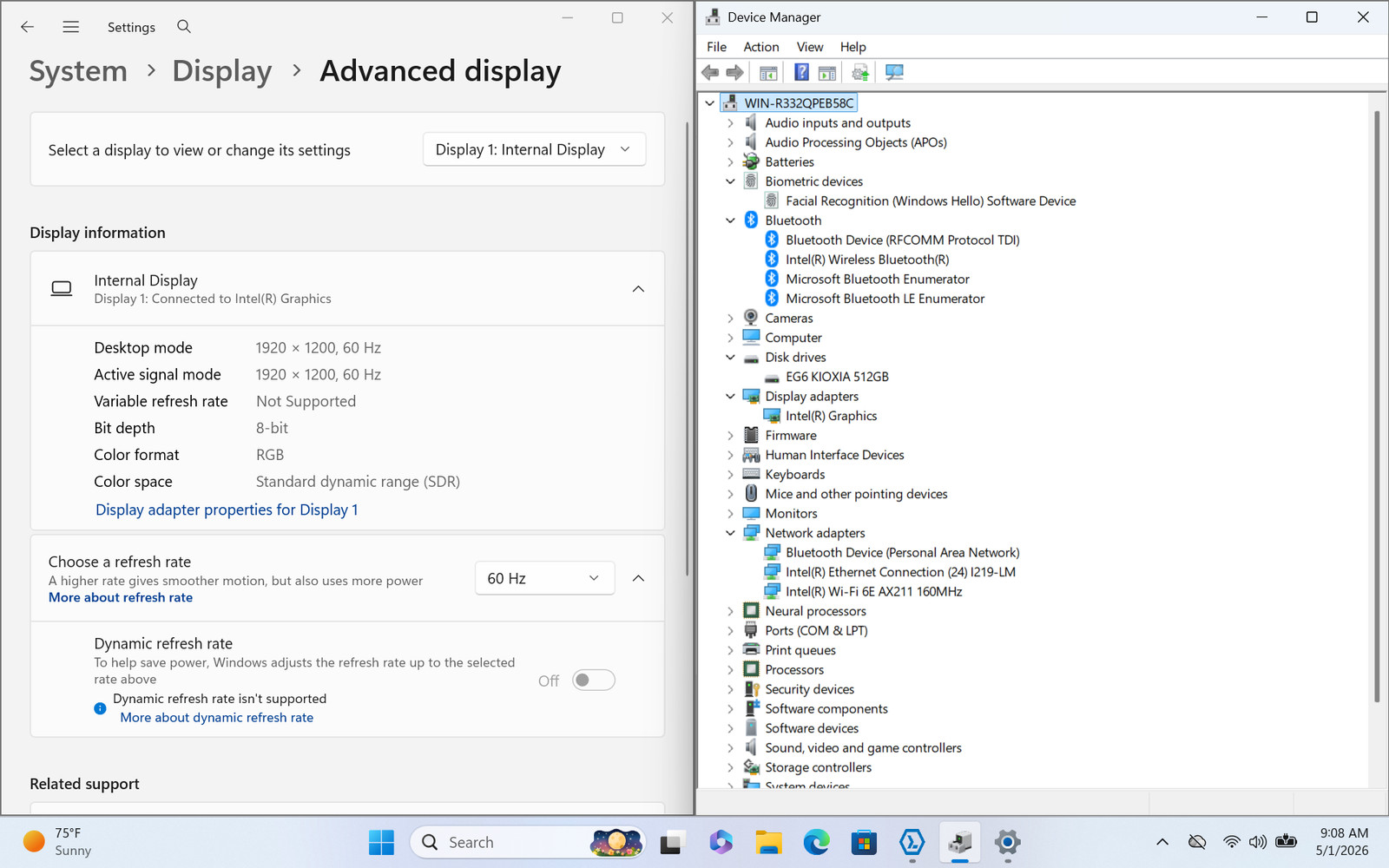
Task: Click the Settings search magnifier icon
Action: 184,27
